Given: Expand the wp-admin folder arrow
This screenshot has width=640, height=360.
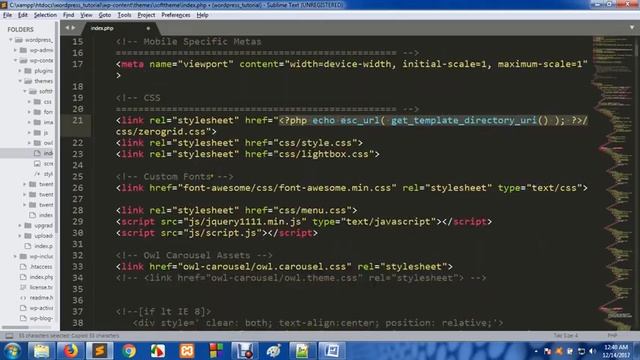Looking at the screenshot, I should point(16,50).
